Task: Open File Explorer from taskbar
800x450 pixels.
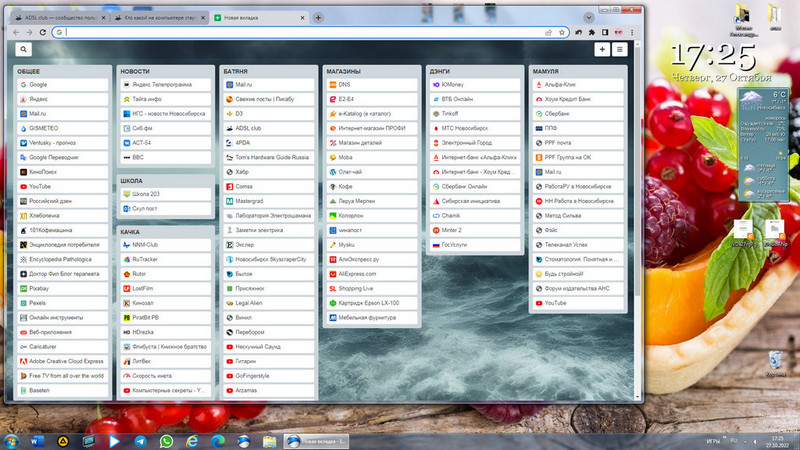Action: coord(269,441)
